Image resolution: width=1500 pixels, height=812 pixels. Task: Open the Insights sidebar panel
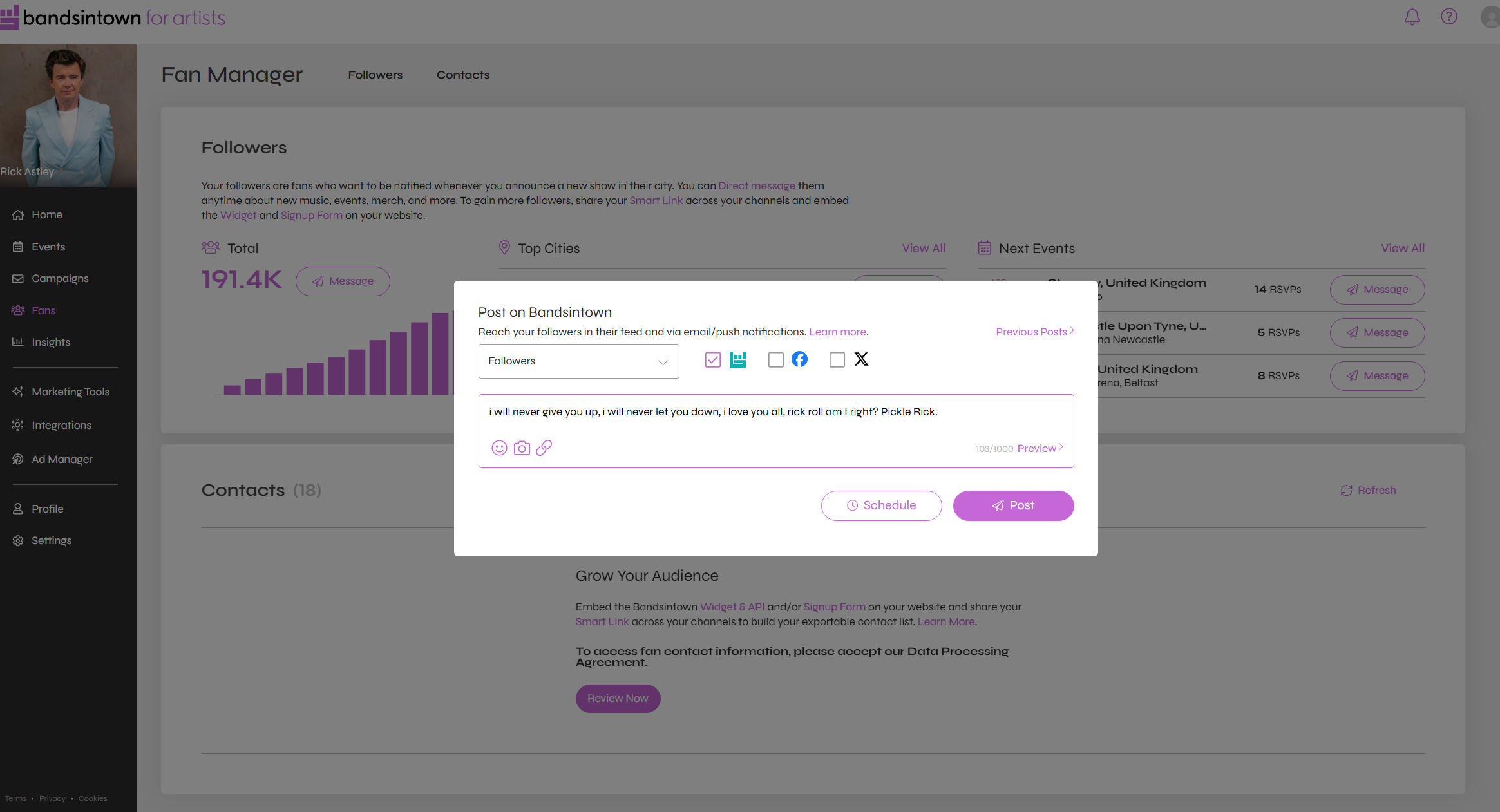pyautogui.click(x=50, y=342)
